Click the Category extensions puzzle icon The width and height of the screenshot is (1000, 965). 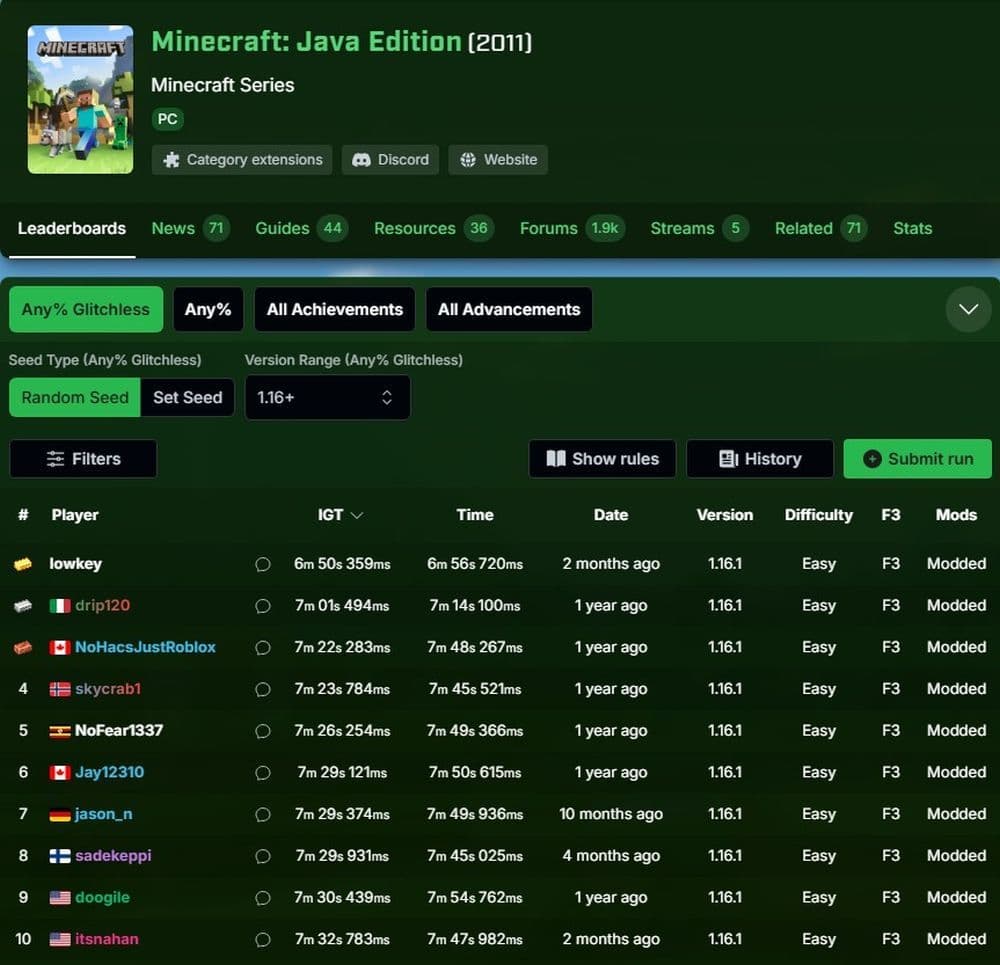(172, 160)
